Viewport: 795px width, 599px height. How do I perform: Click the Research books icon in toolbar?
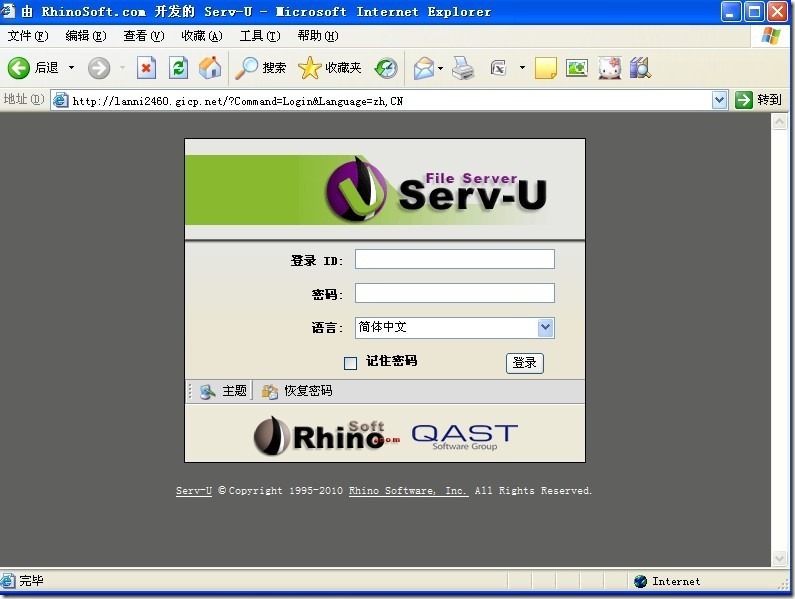click(x=640, y=68)
